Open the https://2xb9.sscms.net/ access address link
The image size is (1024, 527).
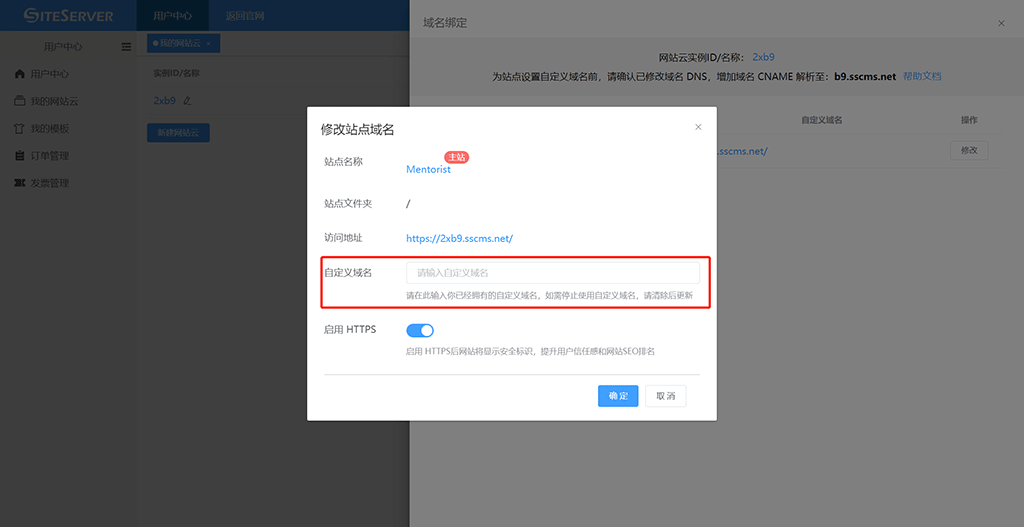459,239
